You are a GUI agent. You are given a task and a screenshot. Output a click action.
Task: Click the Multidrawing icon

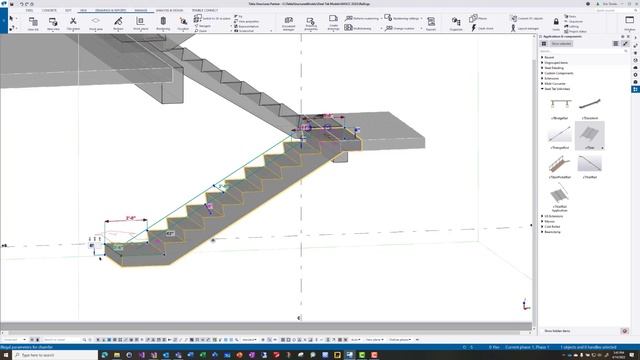(358, 28)
